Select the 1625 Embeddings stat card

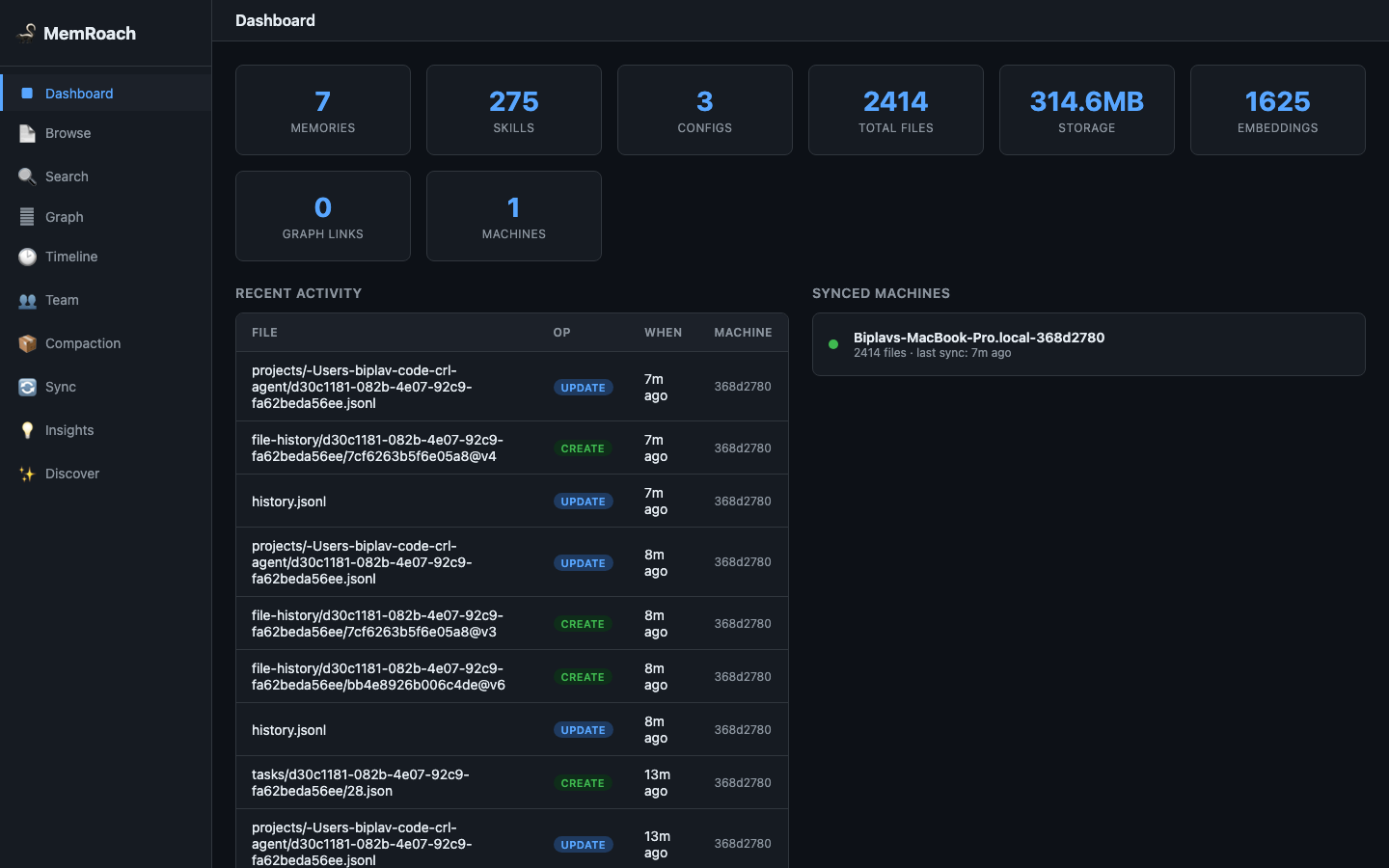(1278, 110)
